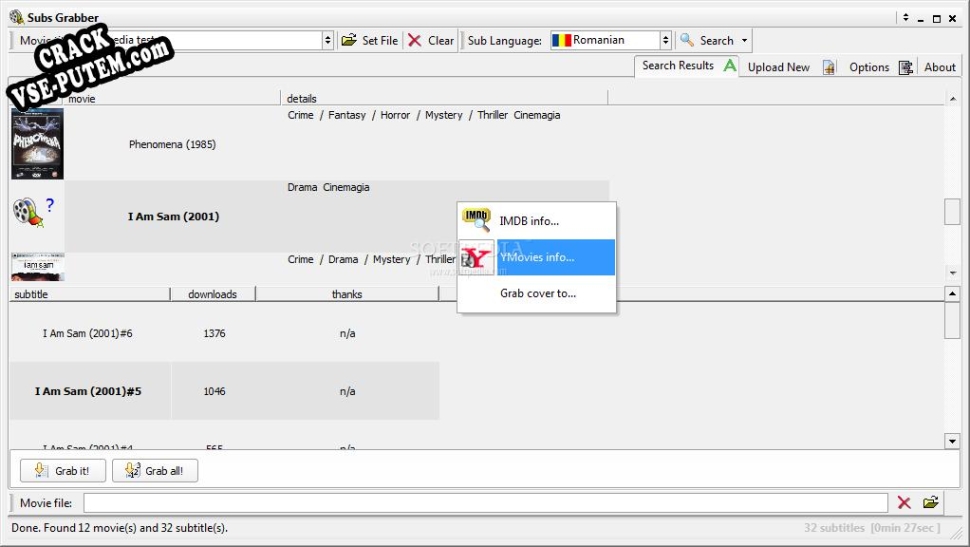This screenshot has width=970, height=547.
Task: Click the 1046 downloads cell
Action: click(x=214, y=391)
